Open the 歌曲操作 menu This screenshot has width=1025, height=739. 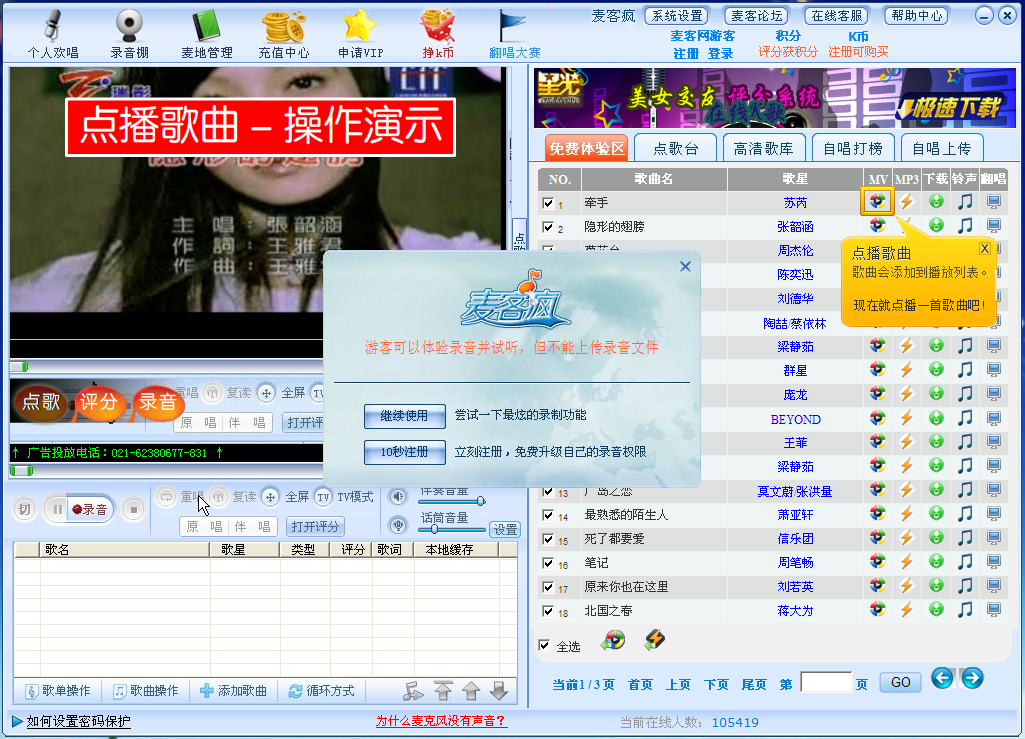[146, 691]
